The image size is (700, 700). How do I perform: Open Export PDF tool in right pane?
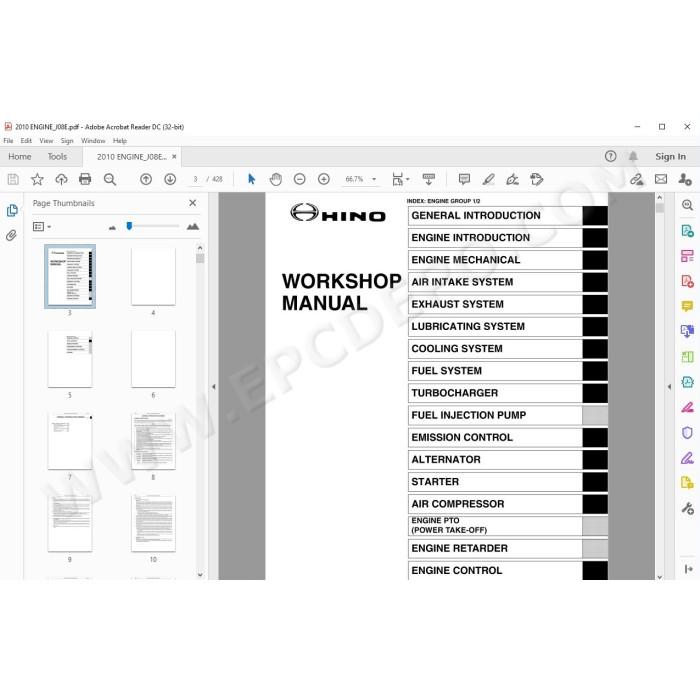tap(688, 231)
